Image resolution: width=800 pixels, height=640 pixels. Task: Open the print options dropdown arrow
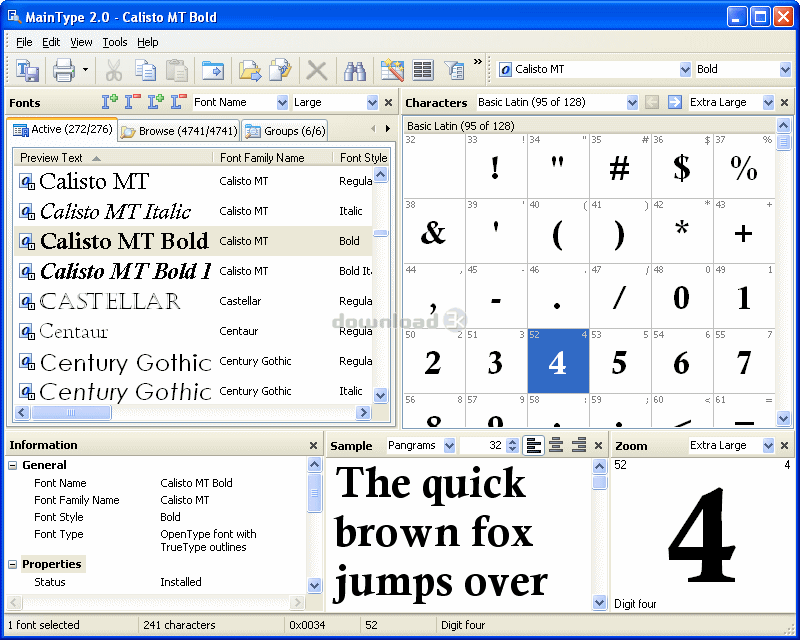click(85, 70)
